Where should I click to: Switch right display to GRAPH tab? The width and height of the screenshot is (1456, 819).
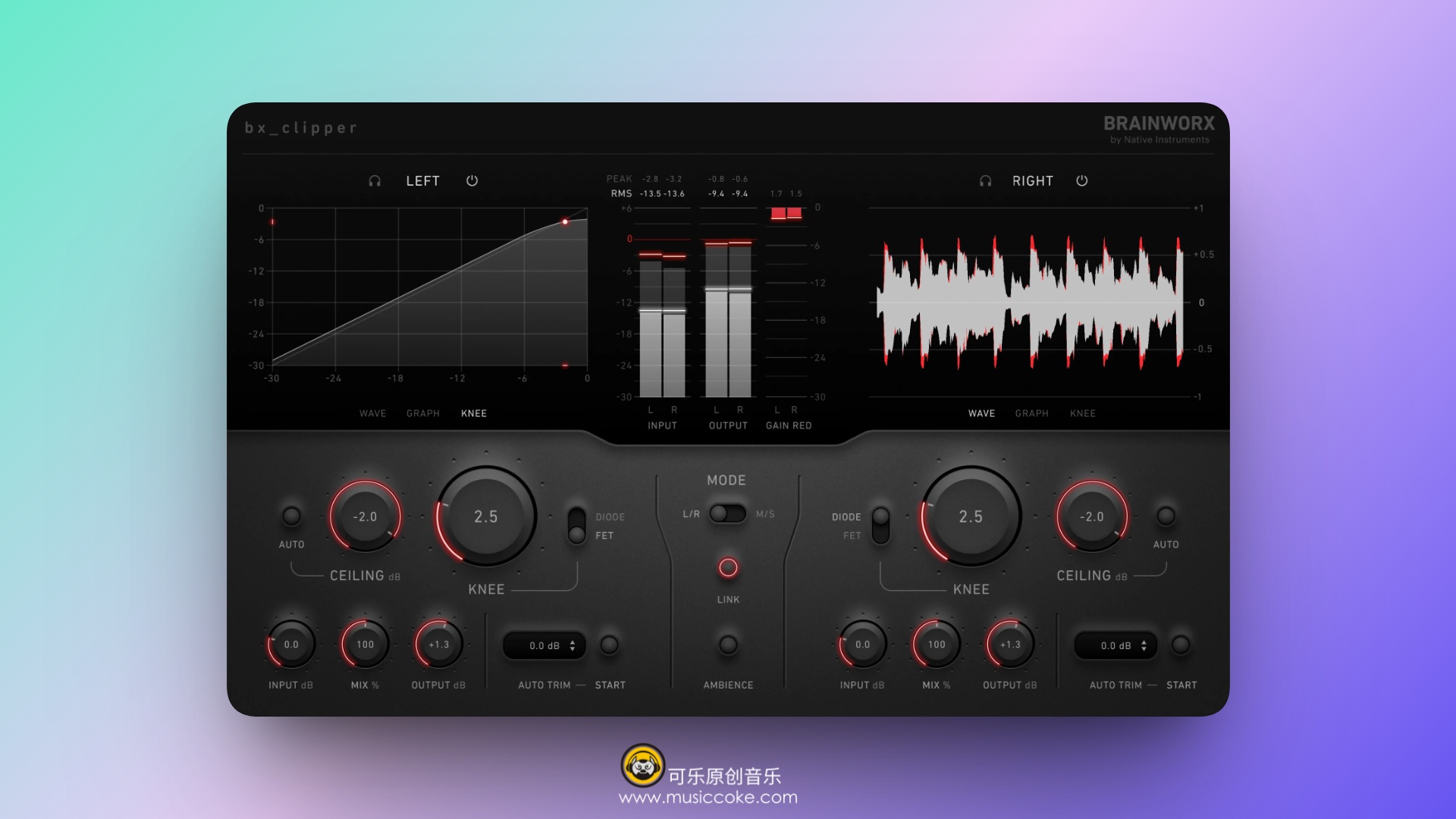click(x=1031, y=414)
